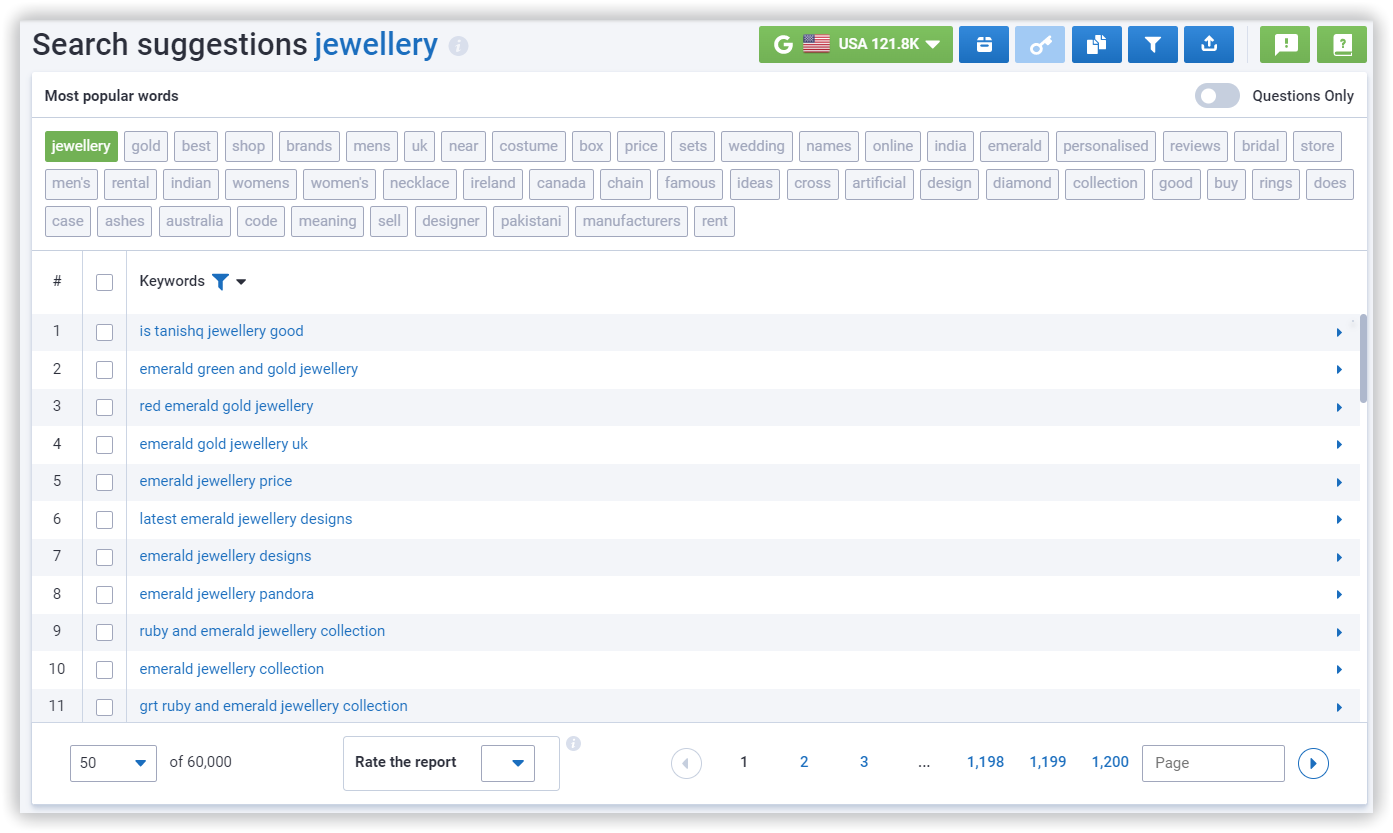Image resolution: width=1393 pixels, height=833 pixels.
Task: Open the help book icon
Action: click(1341, 44)
